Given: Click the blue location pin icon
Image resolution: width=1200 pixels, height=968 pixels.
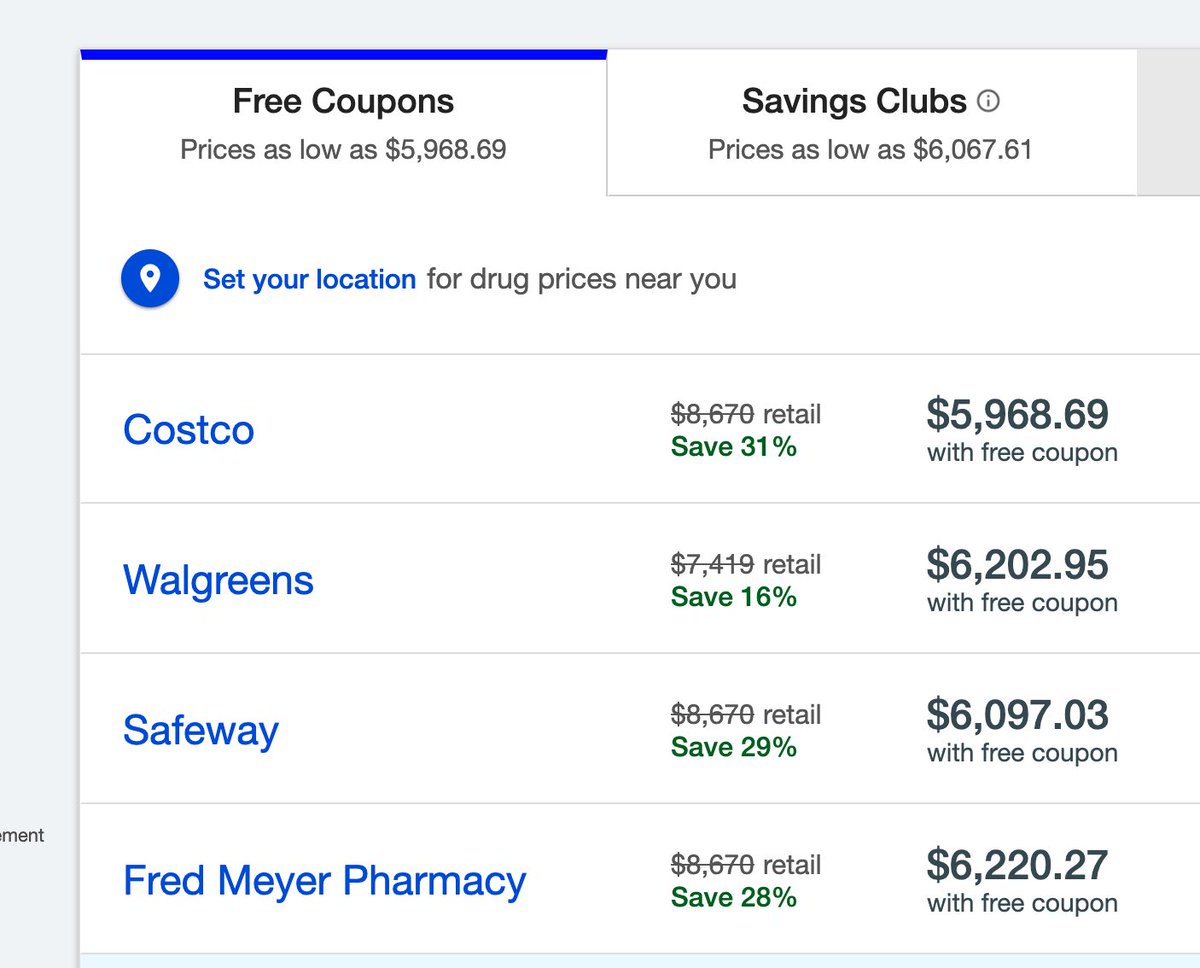Looking at the screenshot, I should [x=150, y=279].
